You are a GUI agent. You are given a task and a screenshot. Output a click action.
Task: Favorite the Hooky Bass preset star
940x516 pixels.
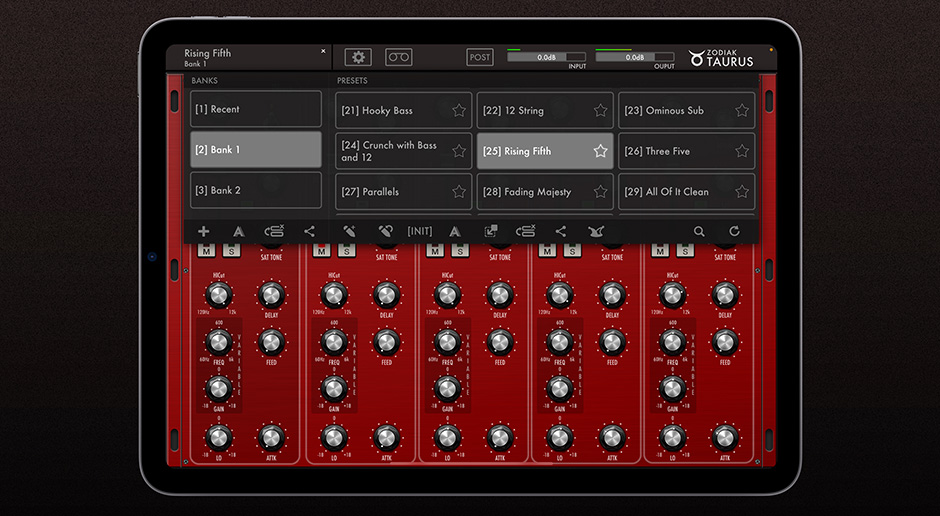click(459, 111)
